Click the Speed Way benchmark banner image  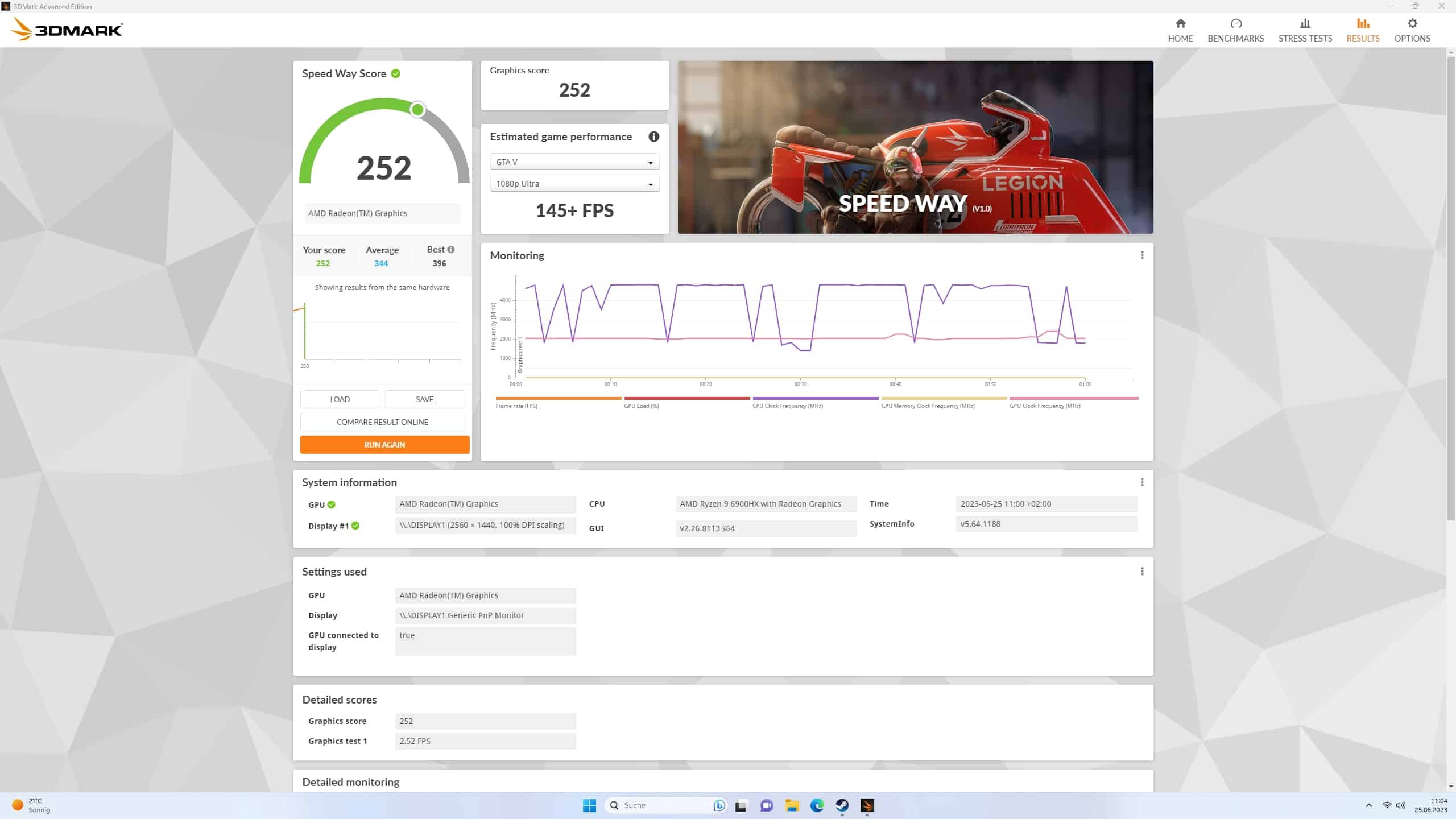[x=915, y=147]
